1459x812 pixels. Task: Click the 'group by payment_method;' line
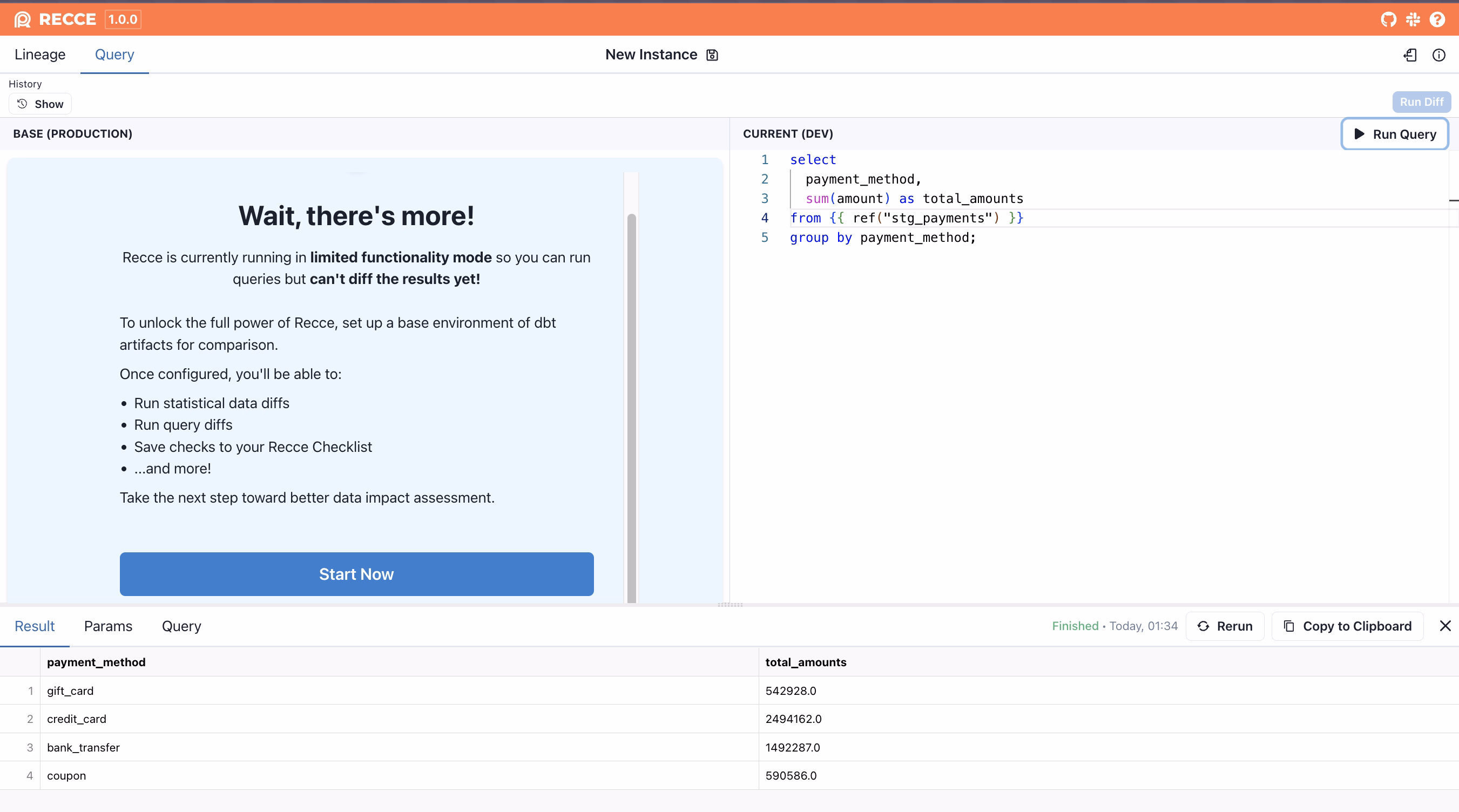click(x=882, y=237)
